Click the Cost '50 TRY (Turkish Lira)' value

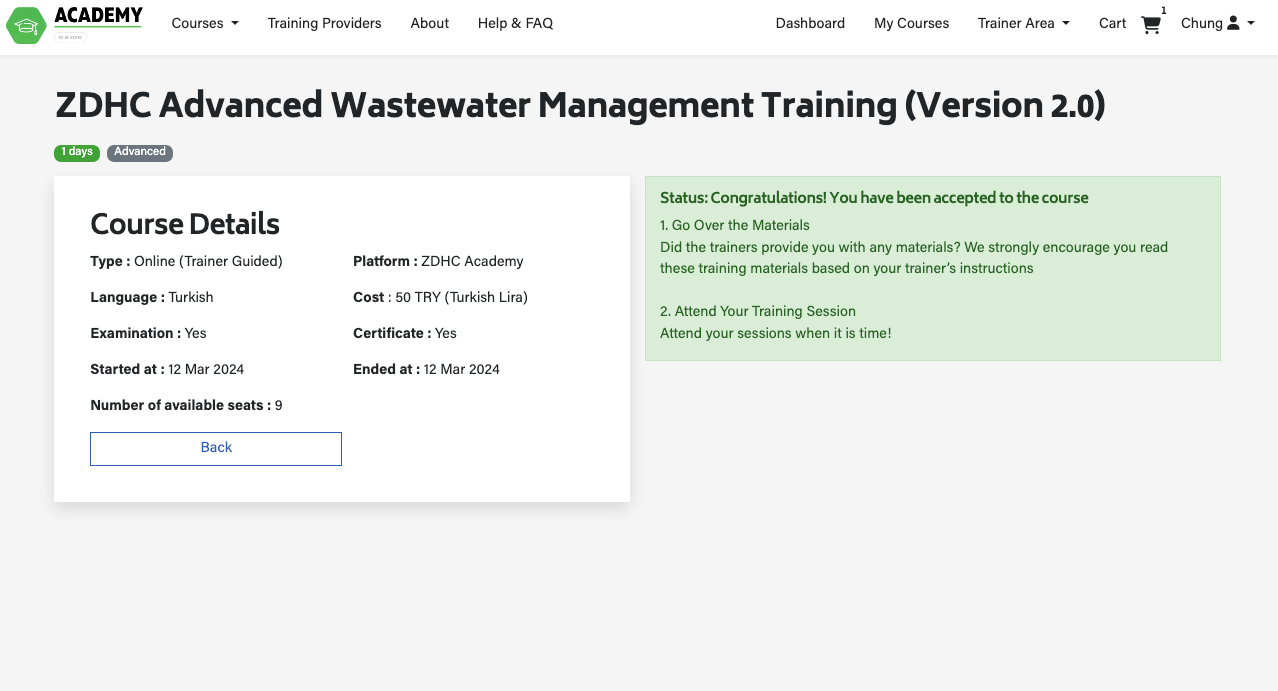[461, 297]
